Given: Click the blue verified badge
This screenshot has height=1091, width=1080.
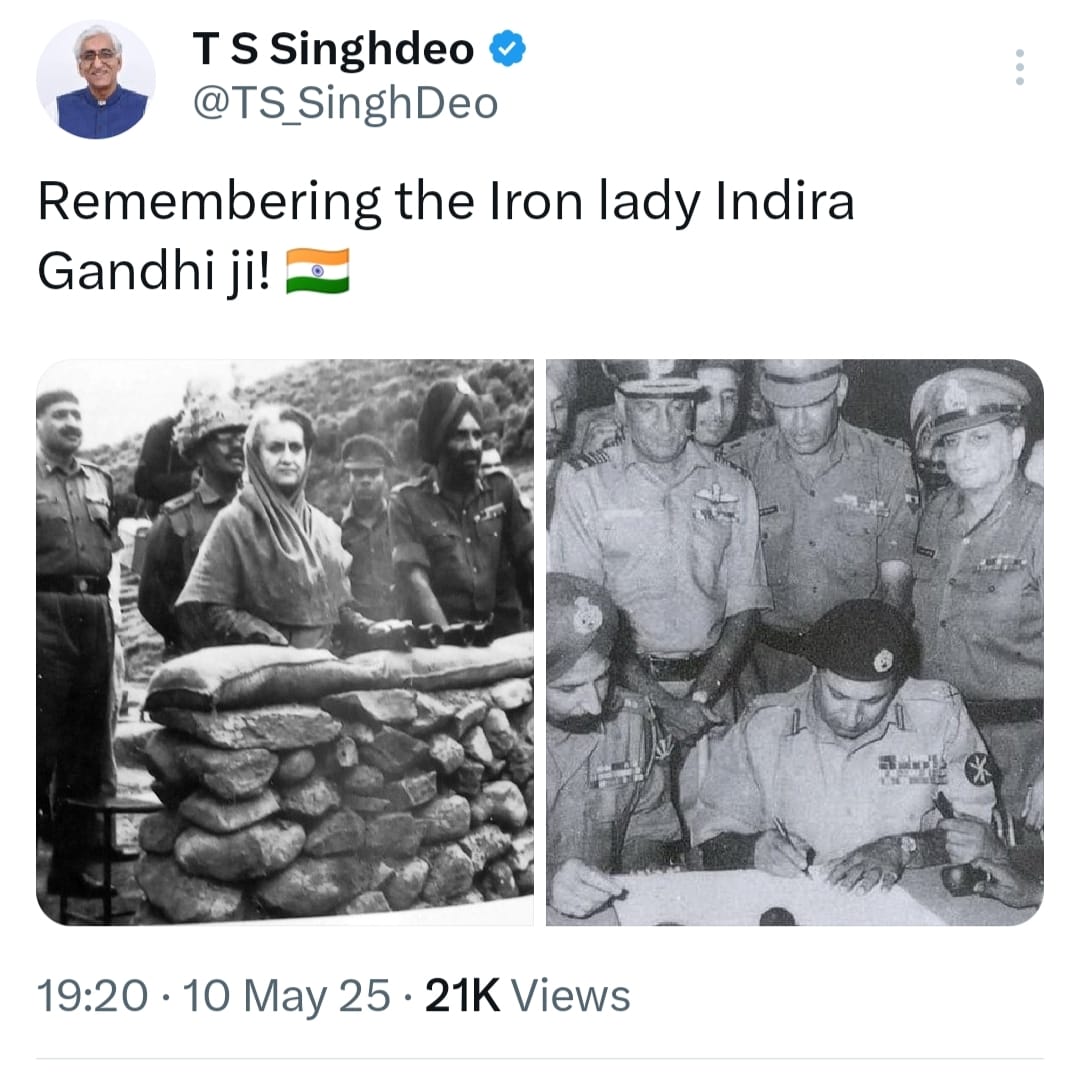Looking at the screenshot, I should tap(507, 49).
